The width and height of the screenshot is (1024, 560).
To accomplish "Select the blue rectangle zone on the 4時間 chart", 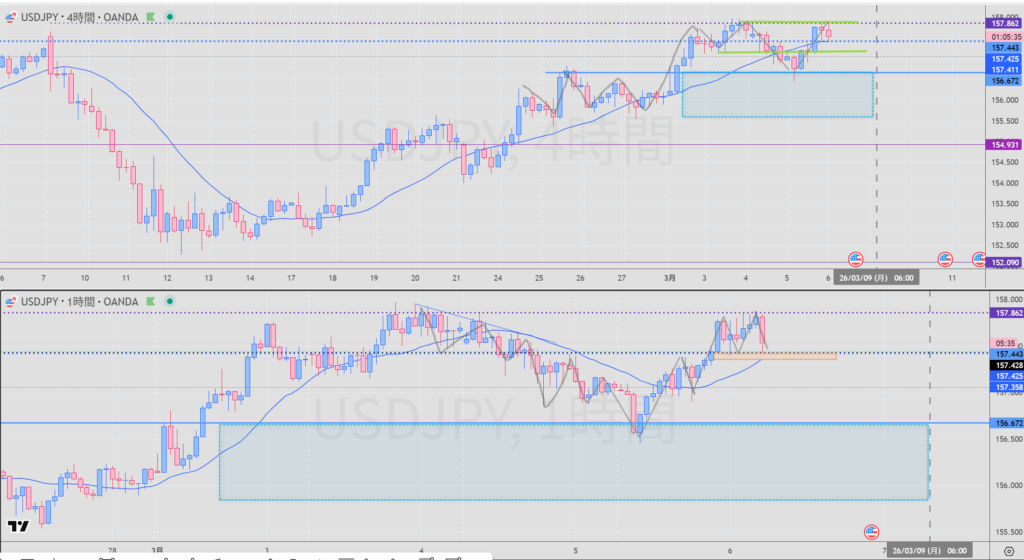I will [x=777, y=95].
